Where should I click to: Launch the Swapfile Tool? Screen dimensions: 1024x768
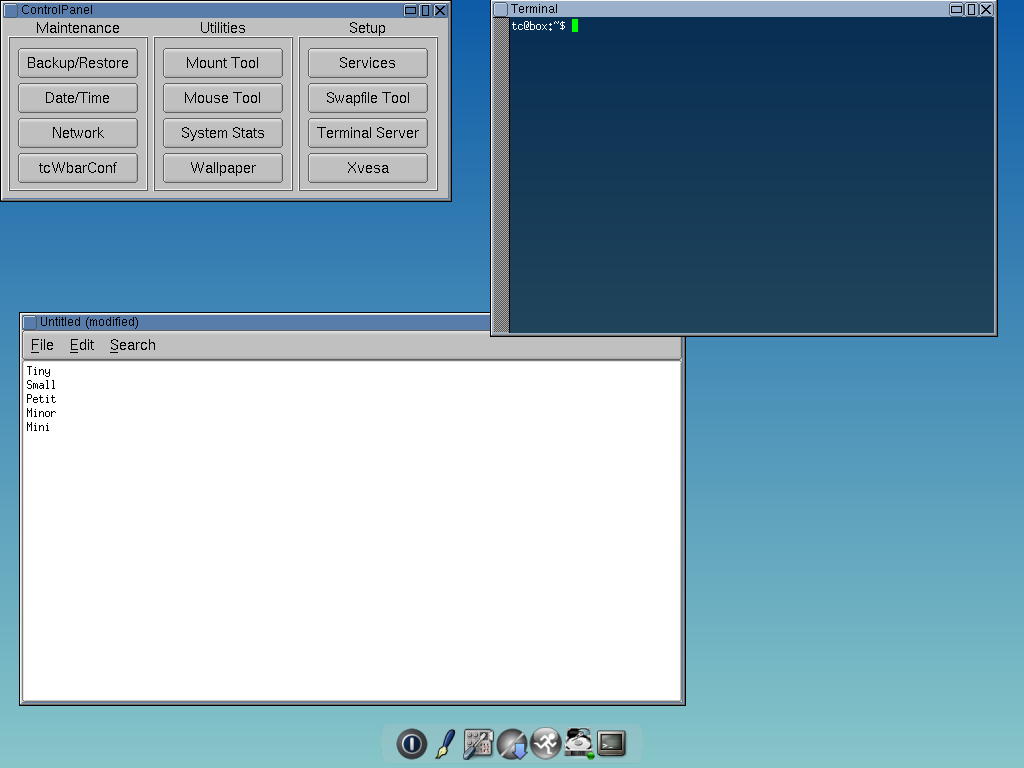pyautogui.click(x=368, y=98)
